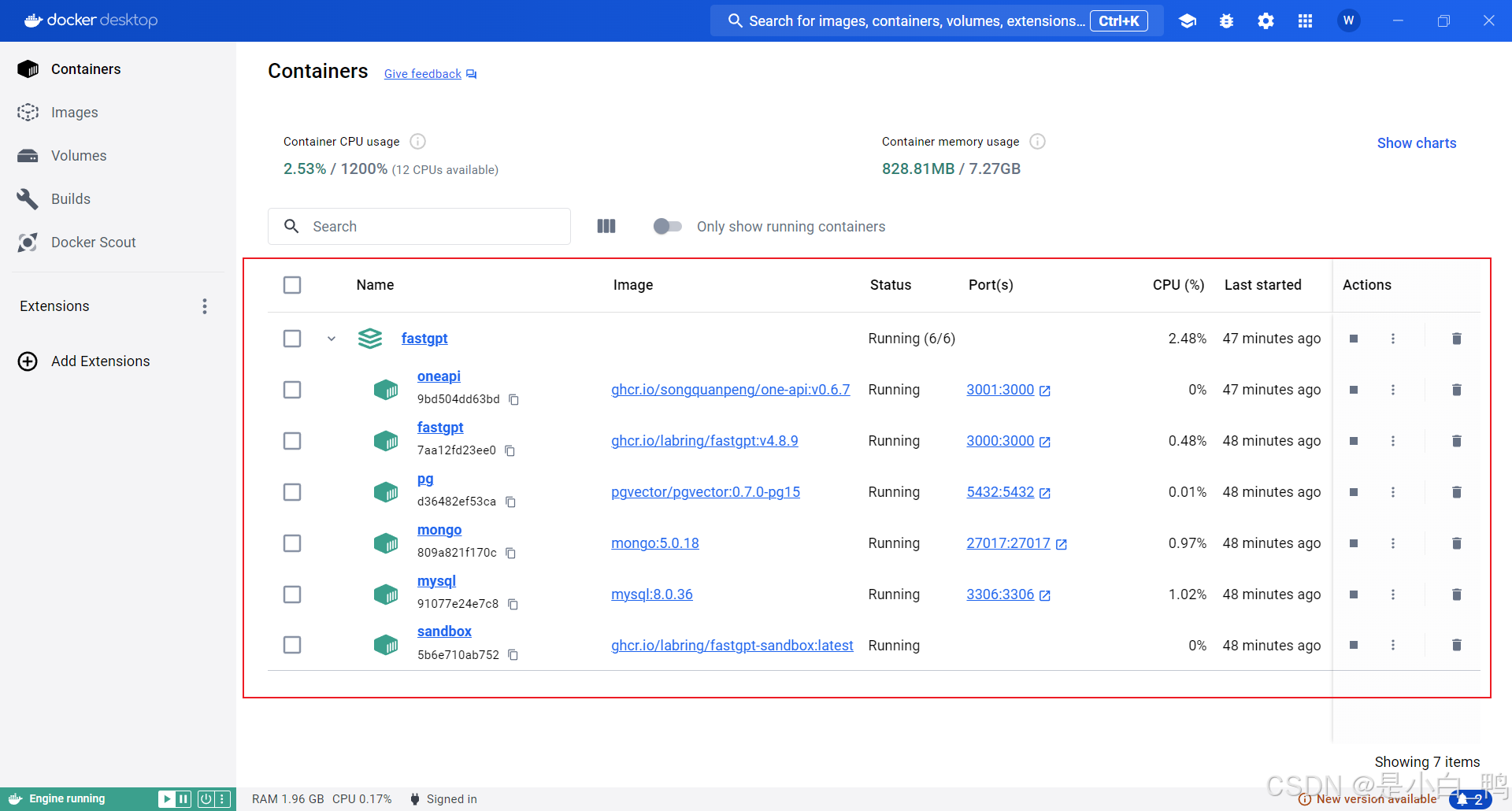Check the fastgpt stack row checkbox
The height and width of the screenshot is (811, 1512).
[292, 339]
